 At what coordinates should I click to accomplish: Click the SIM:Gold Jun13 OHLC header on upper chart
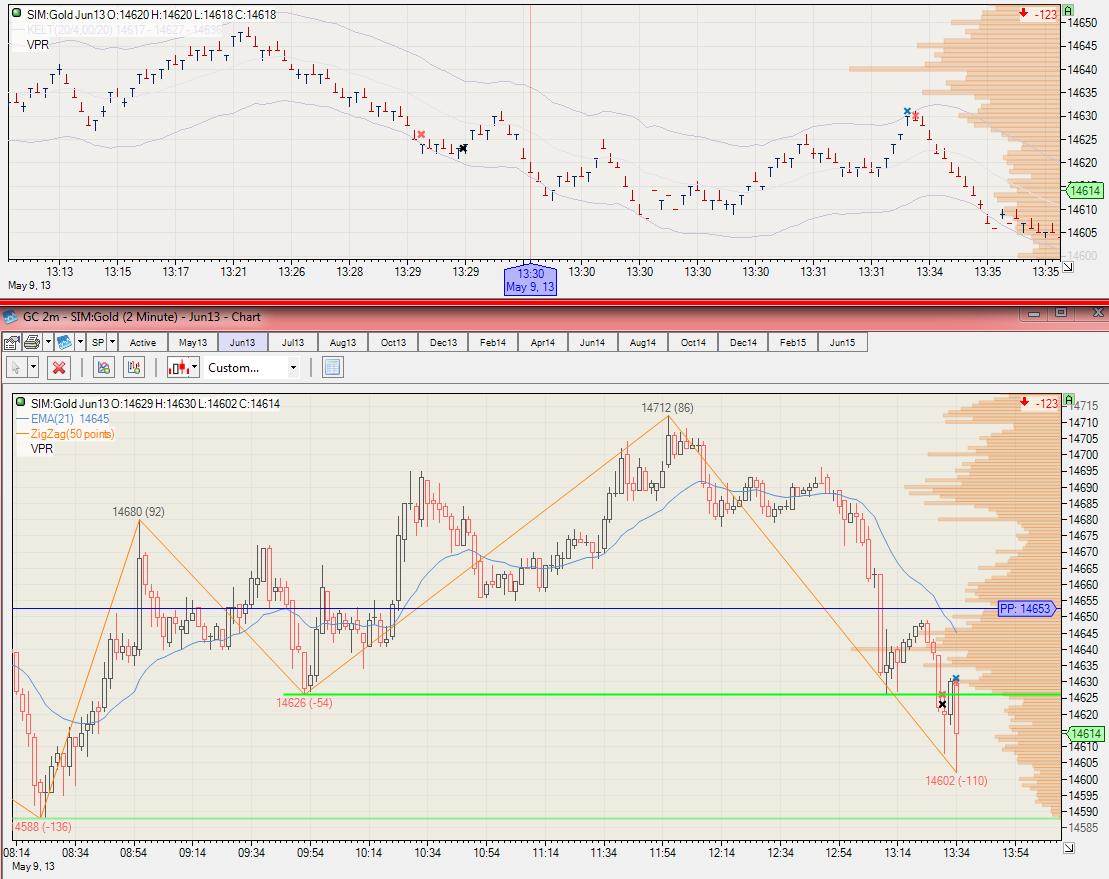[151, 14]
